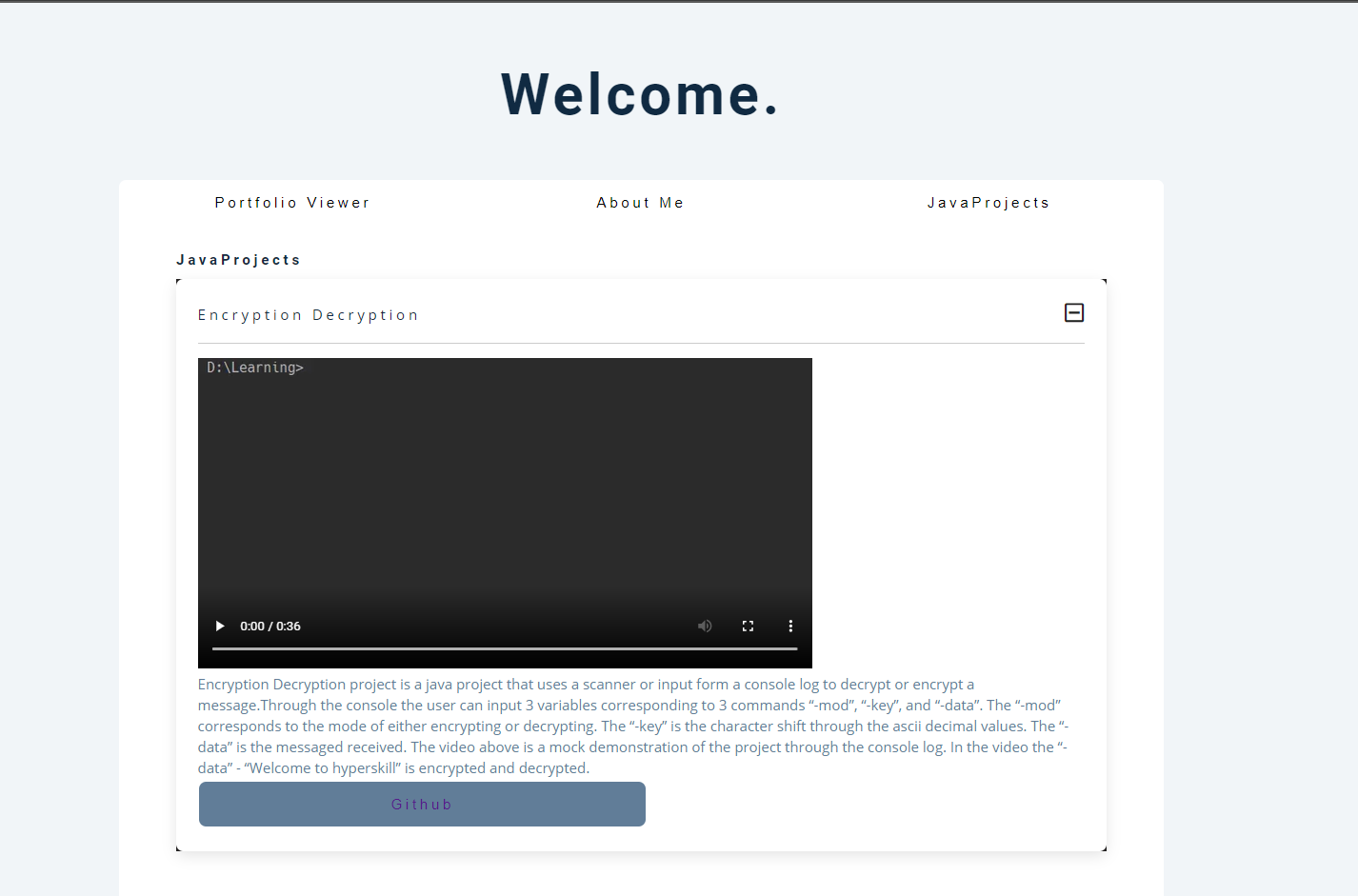Play the Encryption Decryption demo video
The height and width of the screenshot is (896, 1358).
(220, 626)
